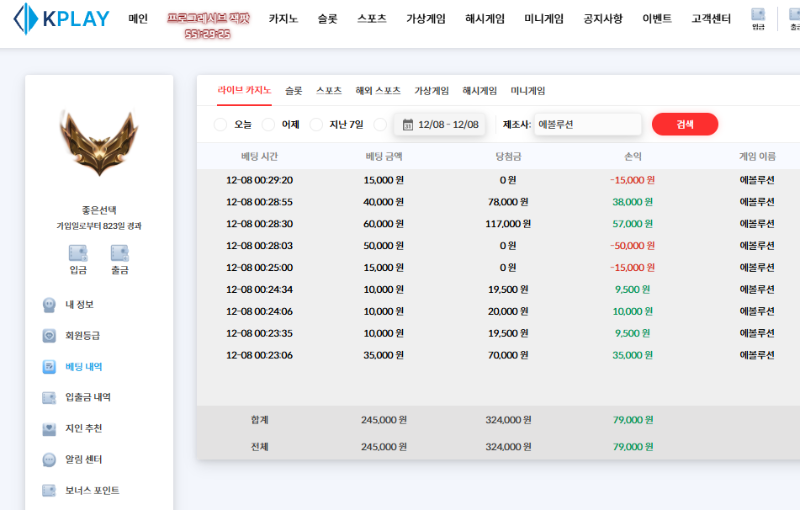
Task: Go to 내 정보 in sidebar
Action: [80, 305]
